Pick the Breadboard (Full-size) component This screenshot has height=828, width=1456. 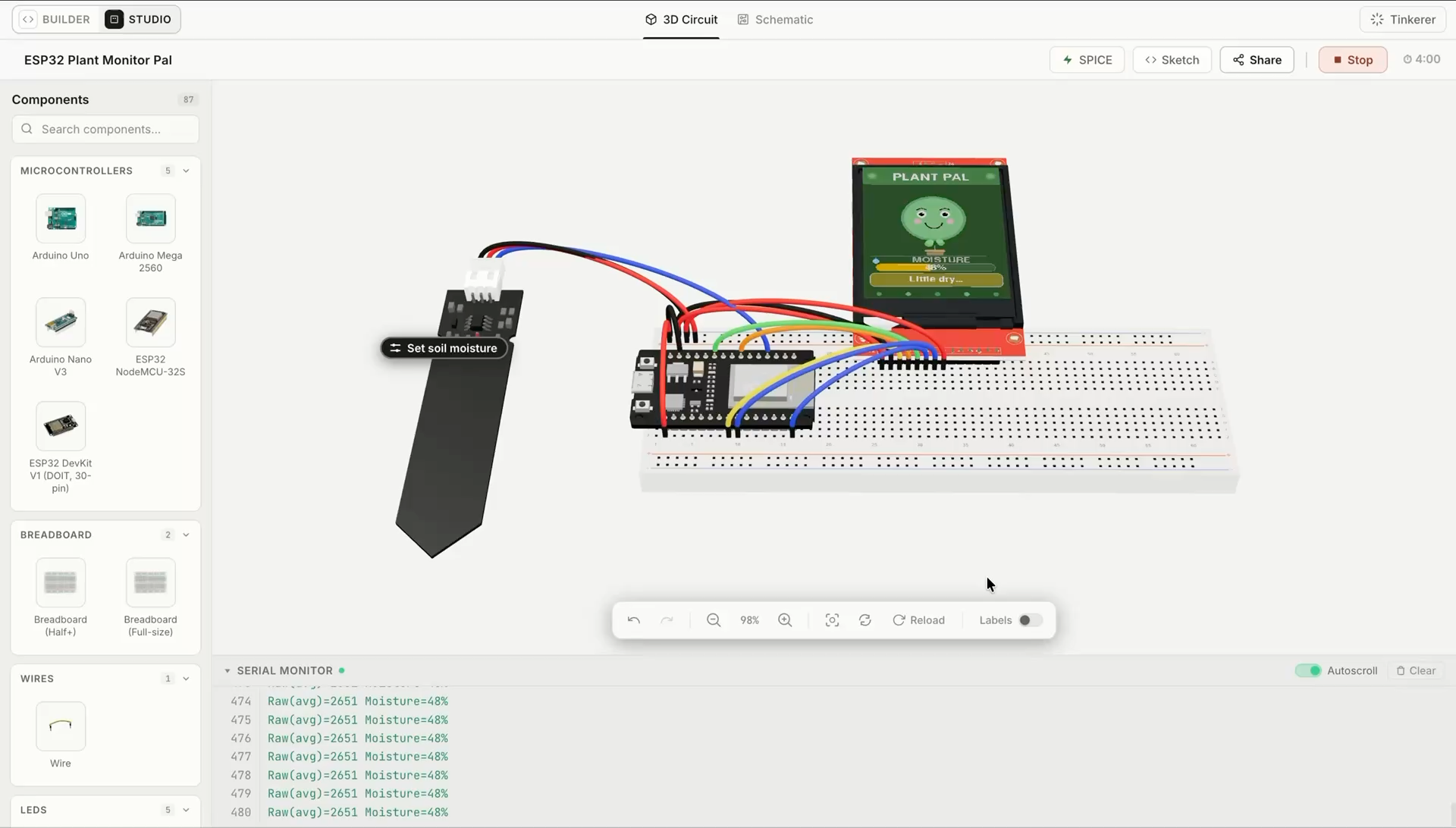150,582
